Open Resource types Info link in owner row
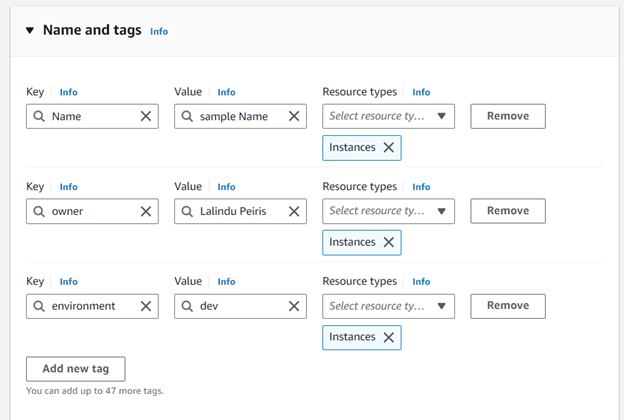Image resolution: width=624 pixels, height=420 pixels. click(421, 187)
